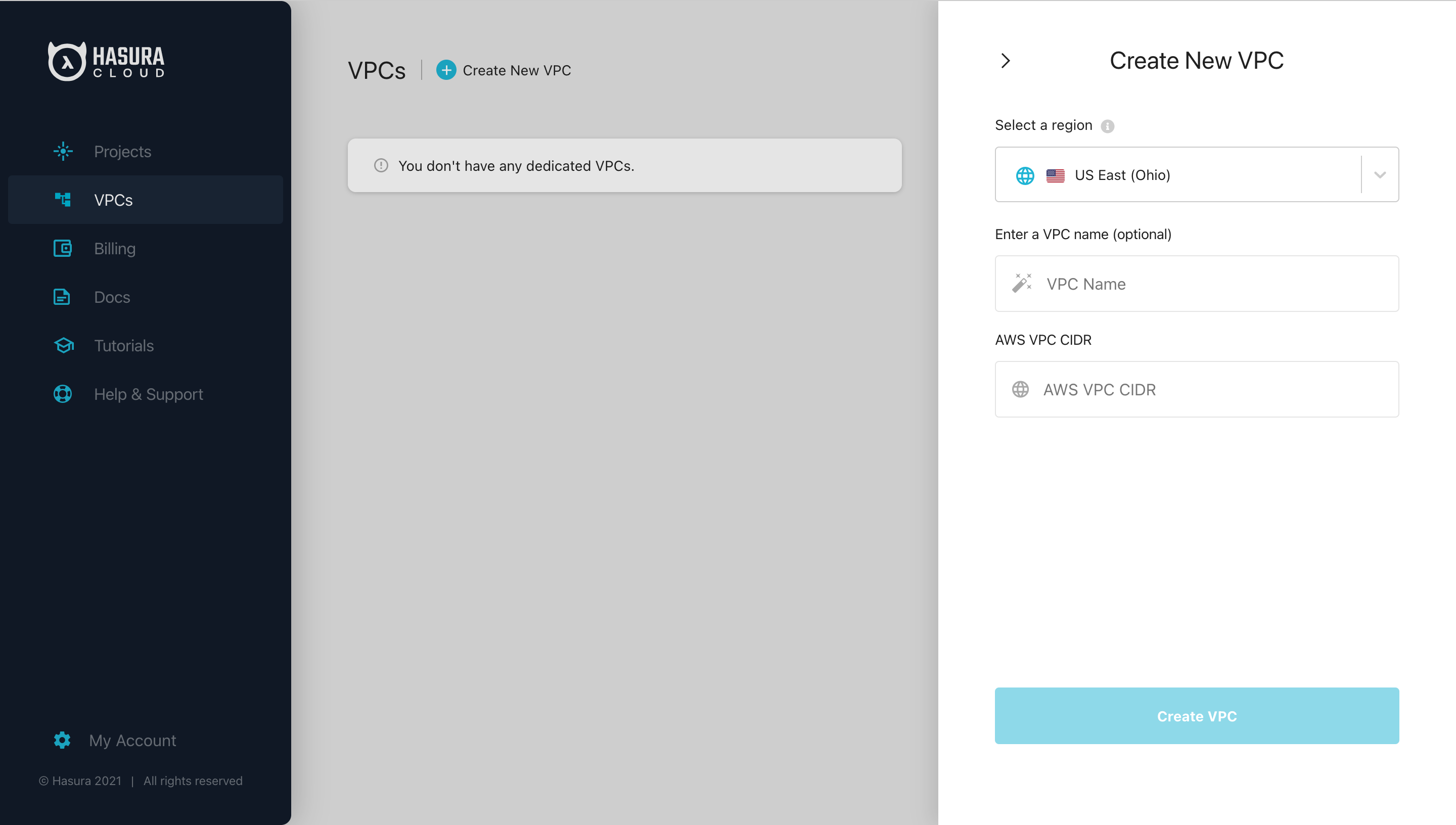Click into the AWS VPC CIDR field
Viewport: 1456px width, 825px height.
(x=1212, y=389)
